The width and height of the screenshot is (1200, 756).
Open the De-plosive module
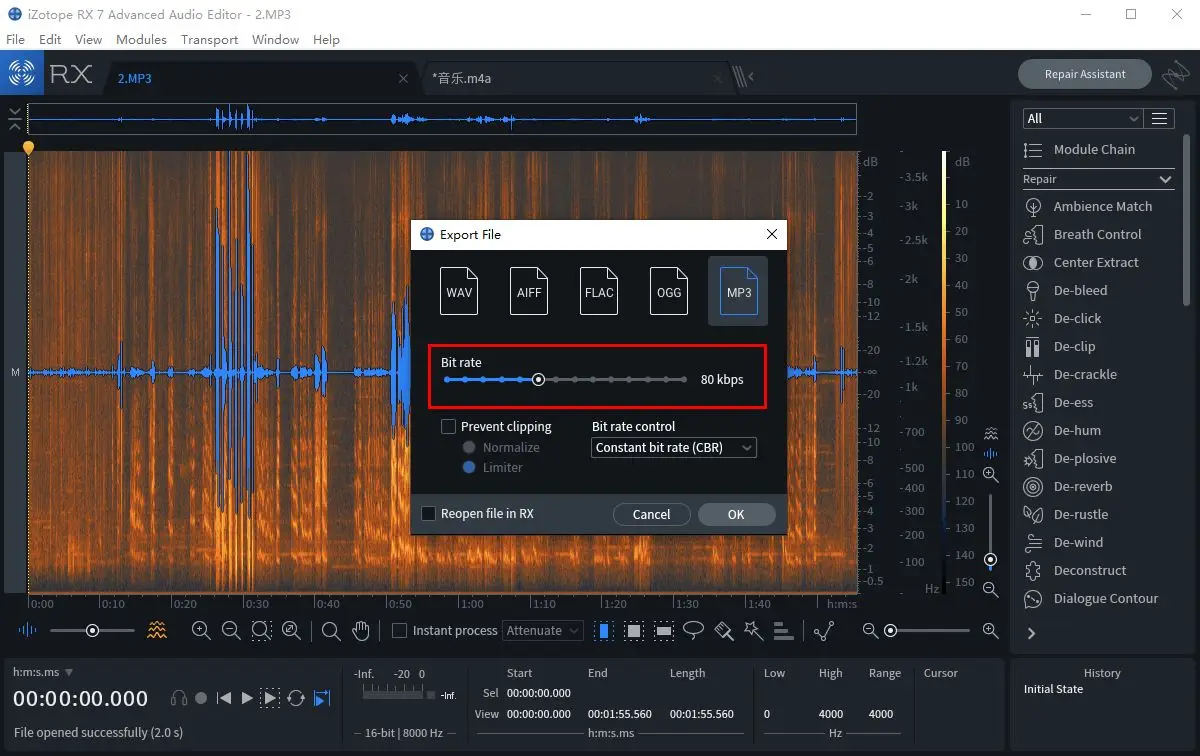(1070, 458)
